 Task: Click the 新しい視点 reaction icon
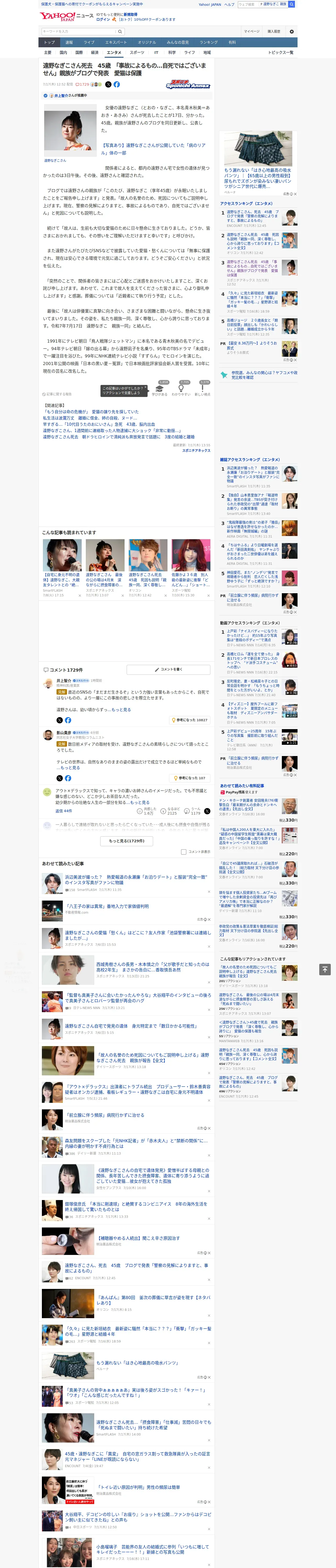(203, 388)
